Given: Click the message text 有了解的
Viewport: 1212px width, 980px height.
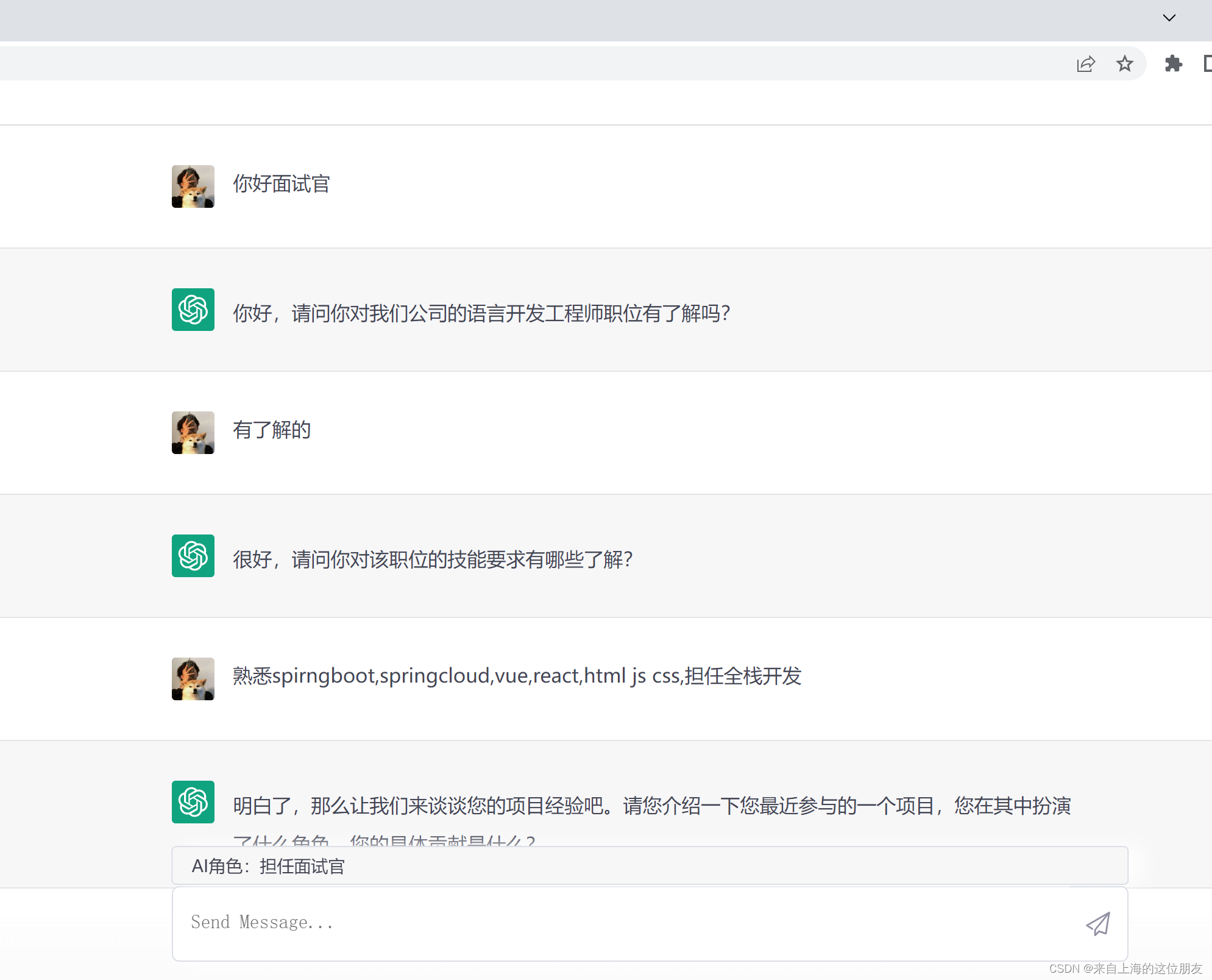Looking at the screenshot, I should (272, 430).
